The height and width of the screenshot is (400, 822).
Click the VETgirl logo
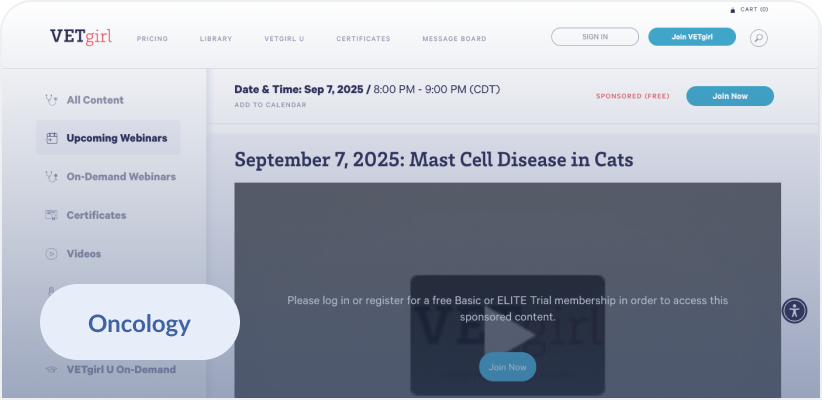[x=81, y=37]
